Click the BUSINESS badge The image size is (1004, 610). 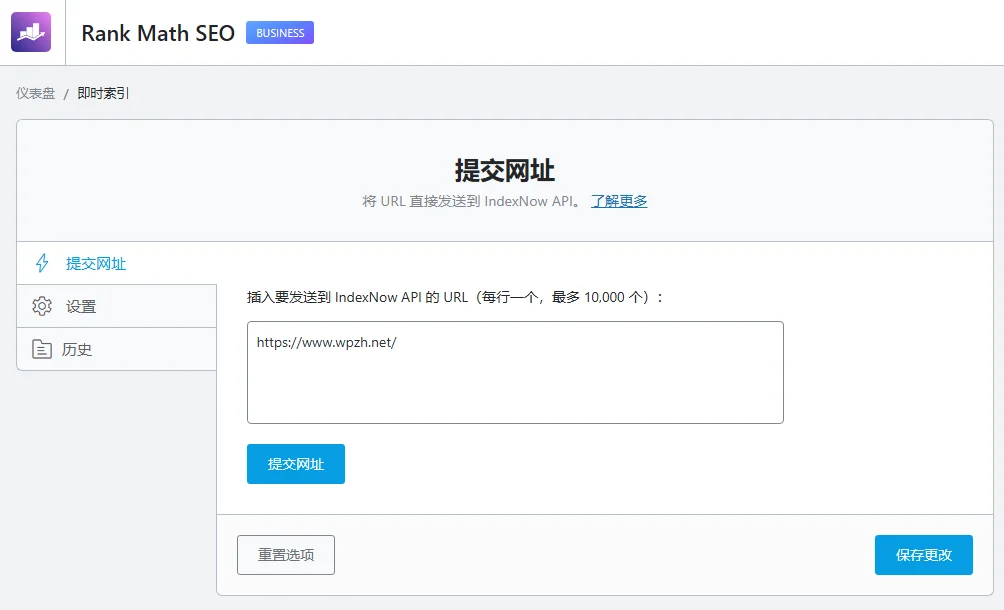pos(279,32)
